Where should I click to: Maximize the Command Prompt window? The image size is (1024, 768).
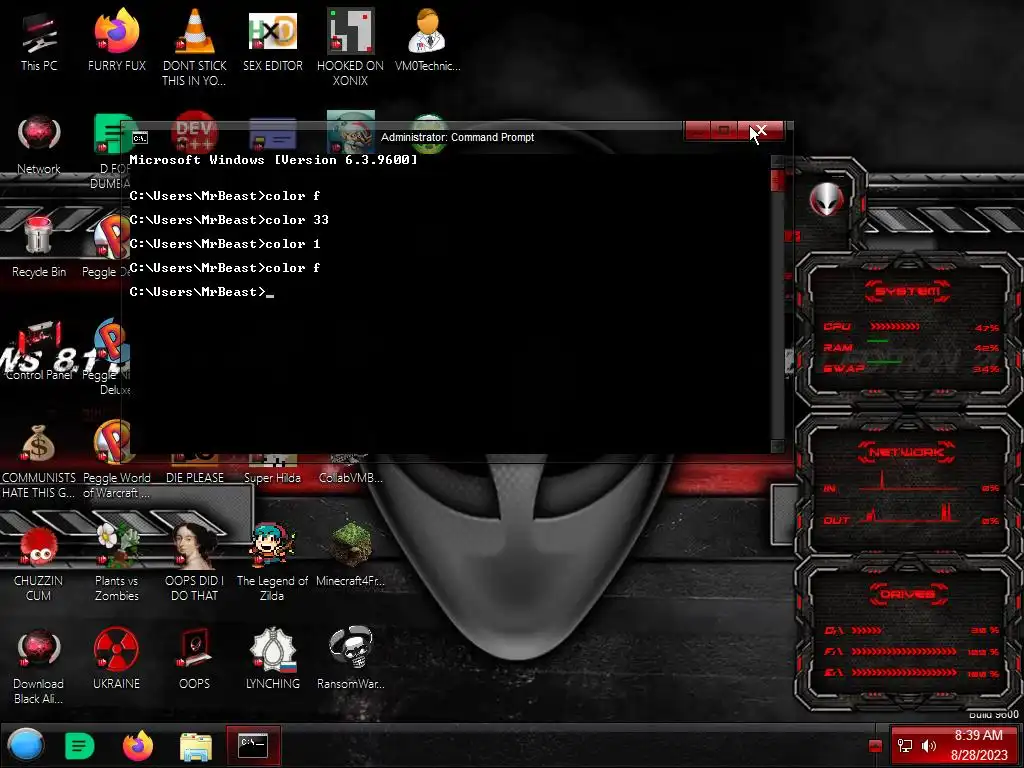pos(724,131)
